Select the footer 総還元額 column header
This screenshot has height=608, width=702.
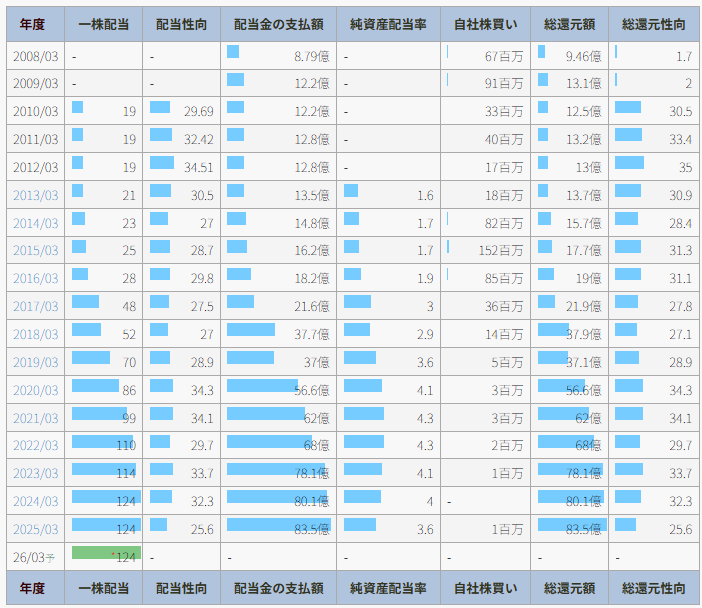pyautogui.click(x=569, y=588)
